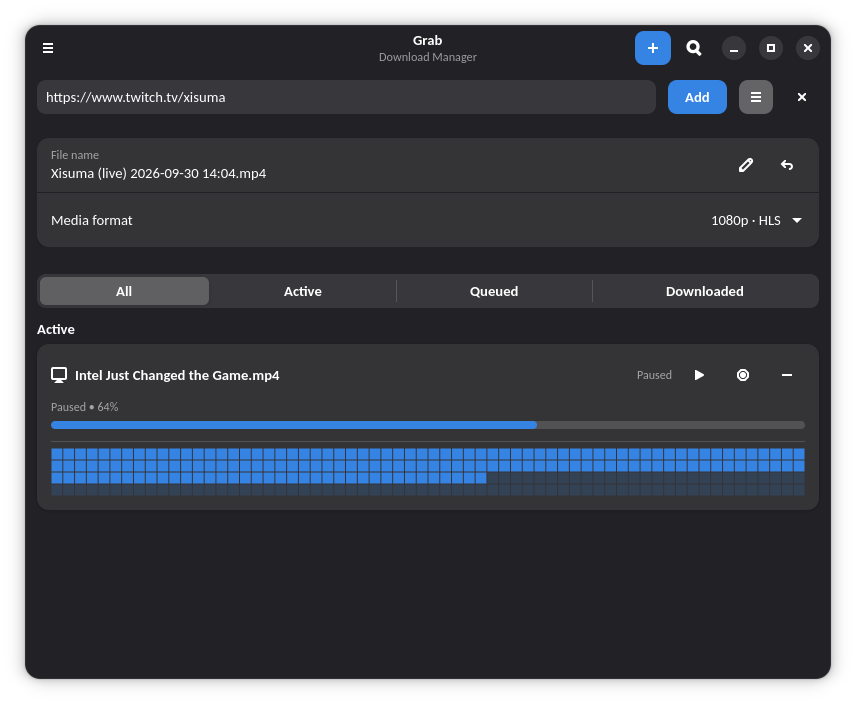Click the Add button

697,97
